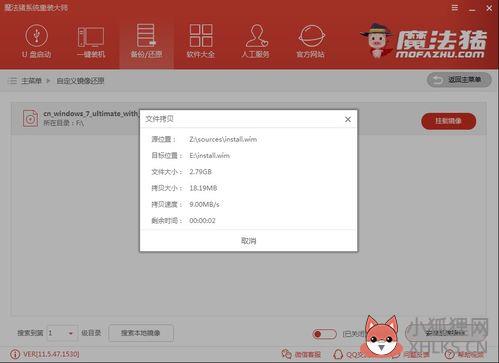The height and width of the screenshot is (363, 499).
Task: Toggle the 已关闭 switch on
Action: point(324,334)
